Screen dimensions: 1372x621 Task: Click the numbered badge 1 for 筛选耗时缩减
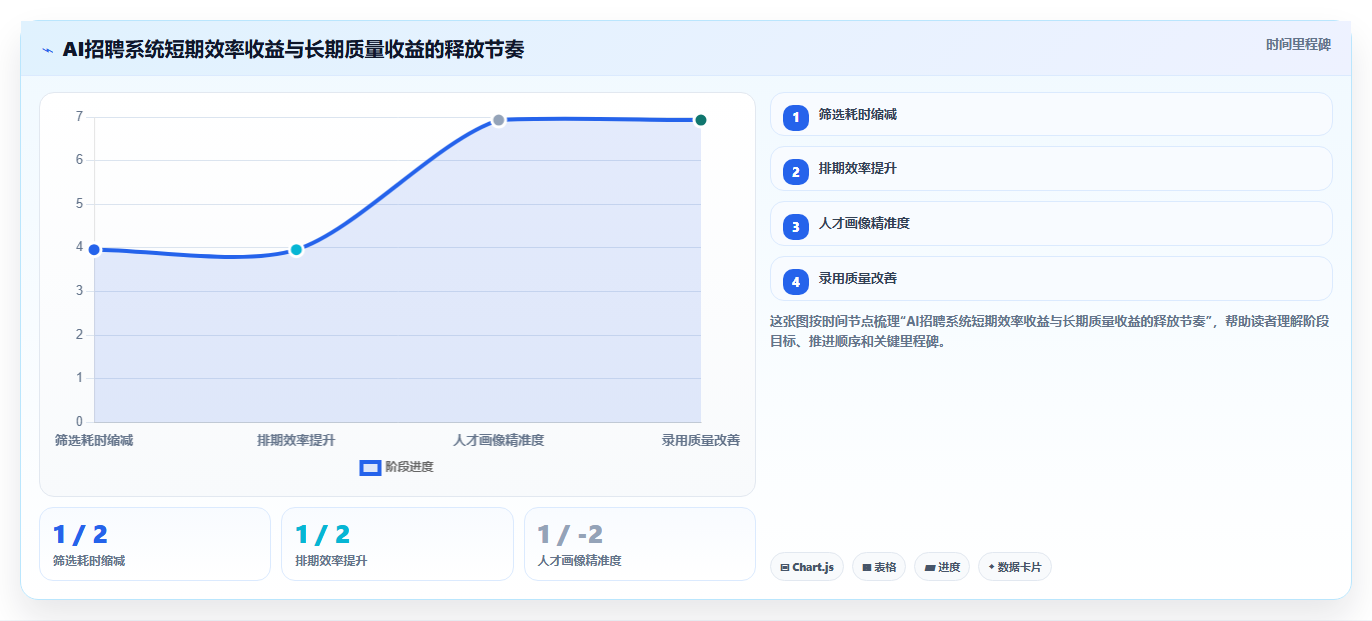796,117
